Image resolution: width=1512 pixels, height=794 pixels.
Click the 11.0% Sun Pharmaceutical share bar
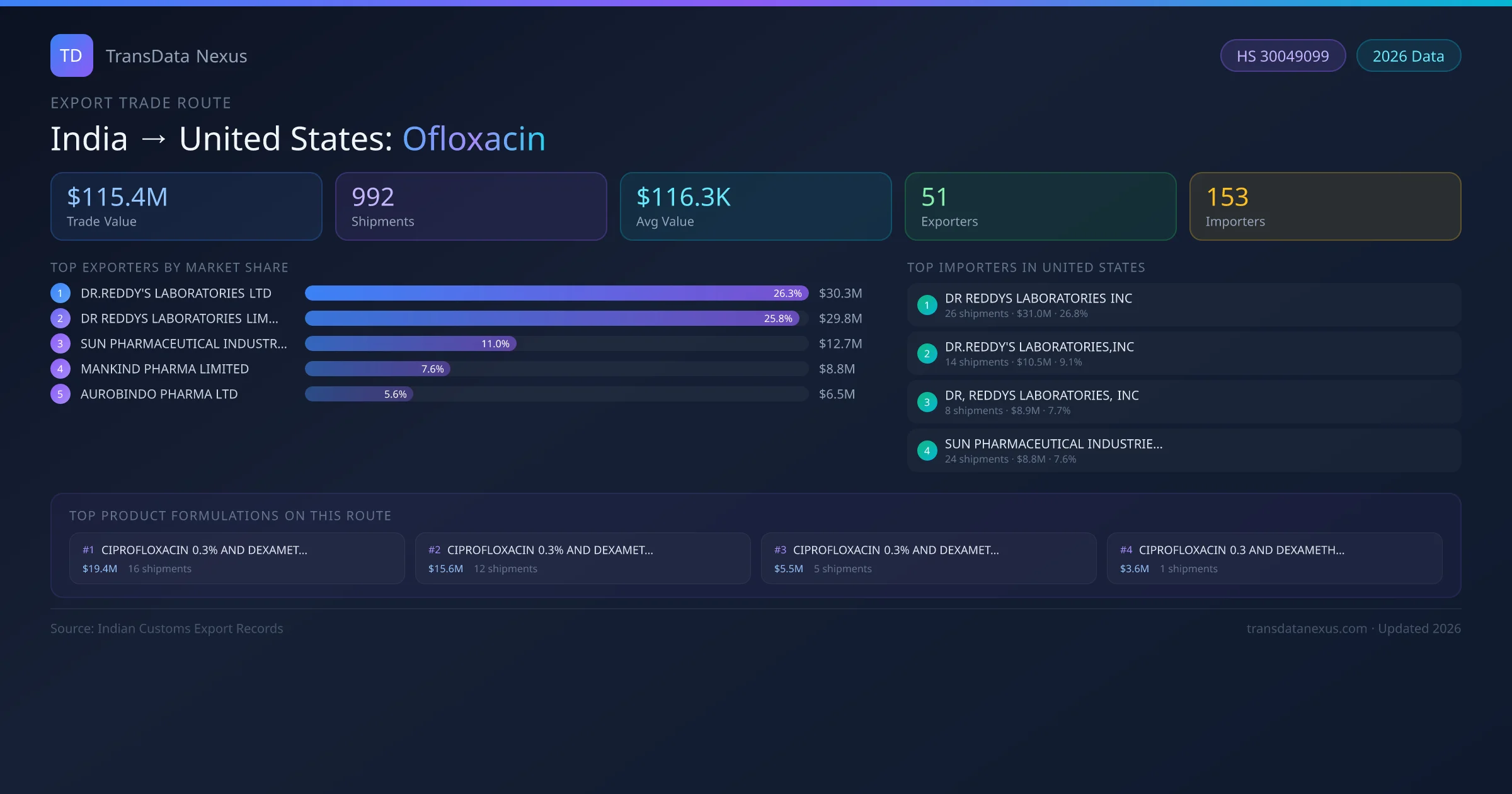[x=410, y=343]
